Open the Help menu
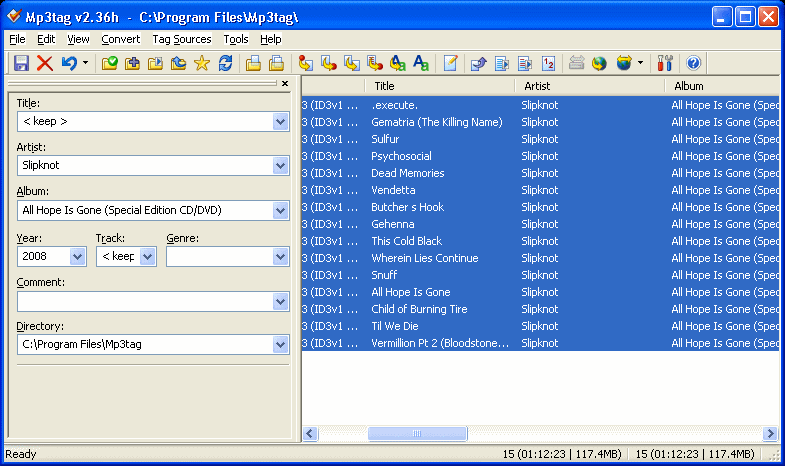785x466 pixels. (270, 39)
